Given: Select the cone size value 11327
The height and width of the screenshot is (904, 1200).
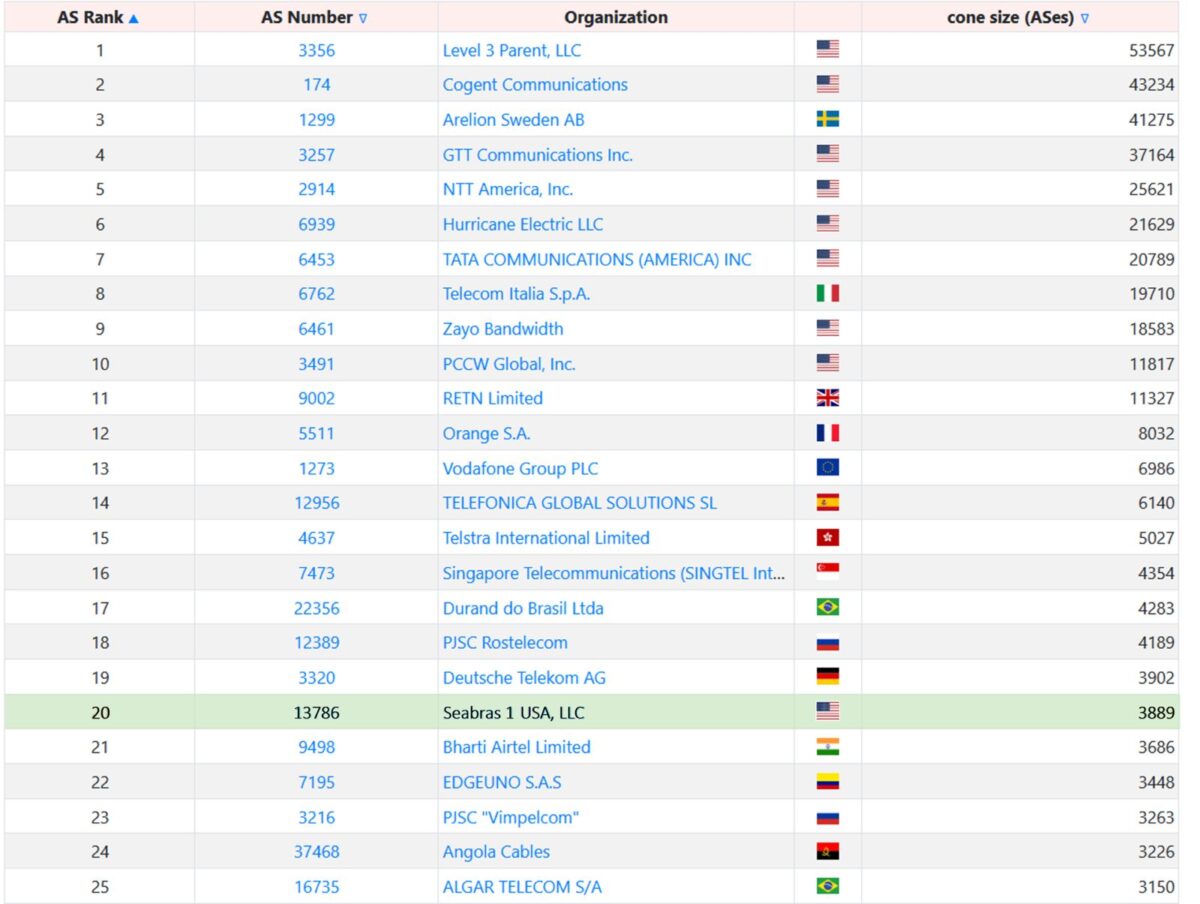Looking at the screenshot, I should (1152, 398).
